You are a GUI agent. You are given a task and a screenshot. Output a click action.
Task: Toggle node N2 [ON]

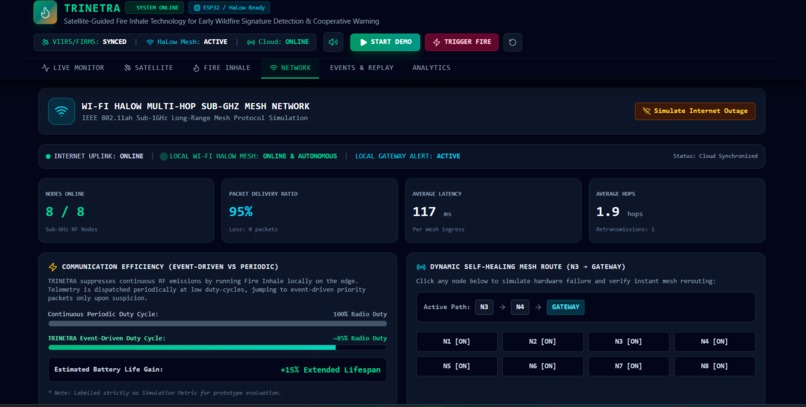(x=543, y=342)
